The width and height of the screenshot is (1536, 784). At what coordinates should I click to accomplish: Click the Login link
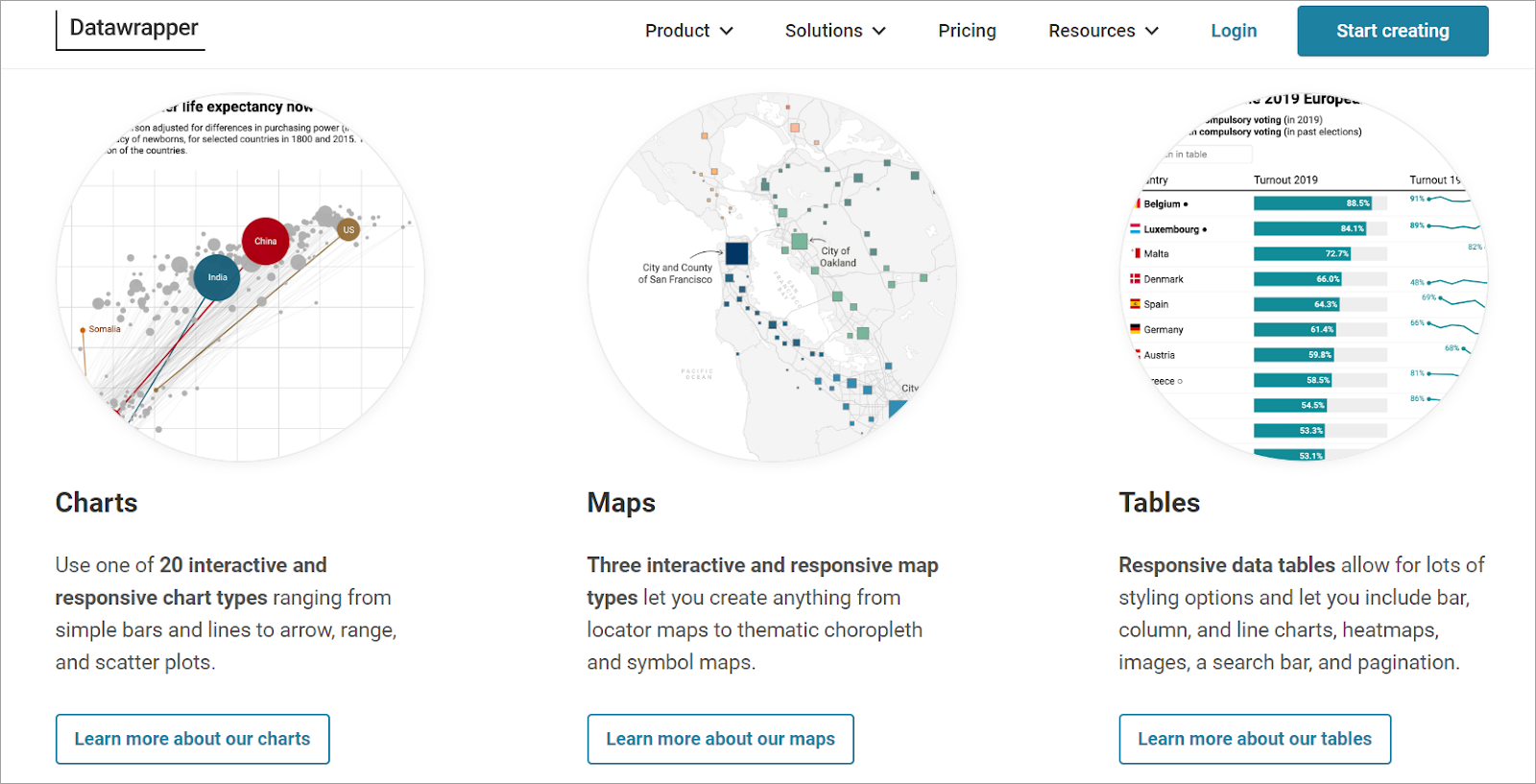pos(1234,31)
